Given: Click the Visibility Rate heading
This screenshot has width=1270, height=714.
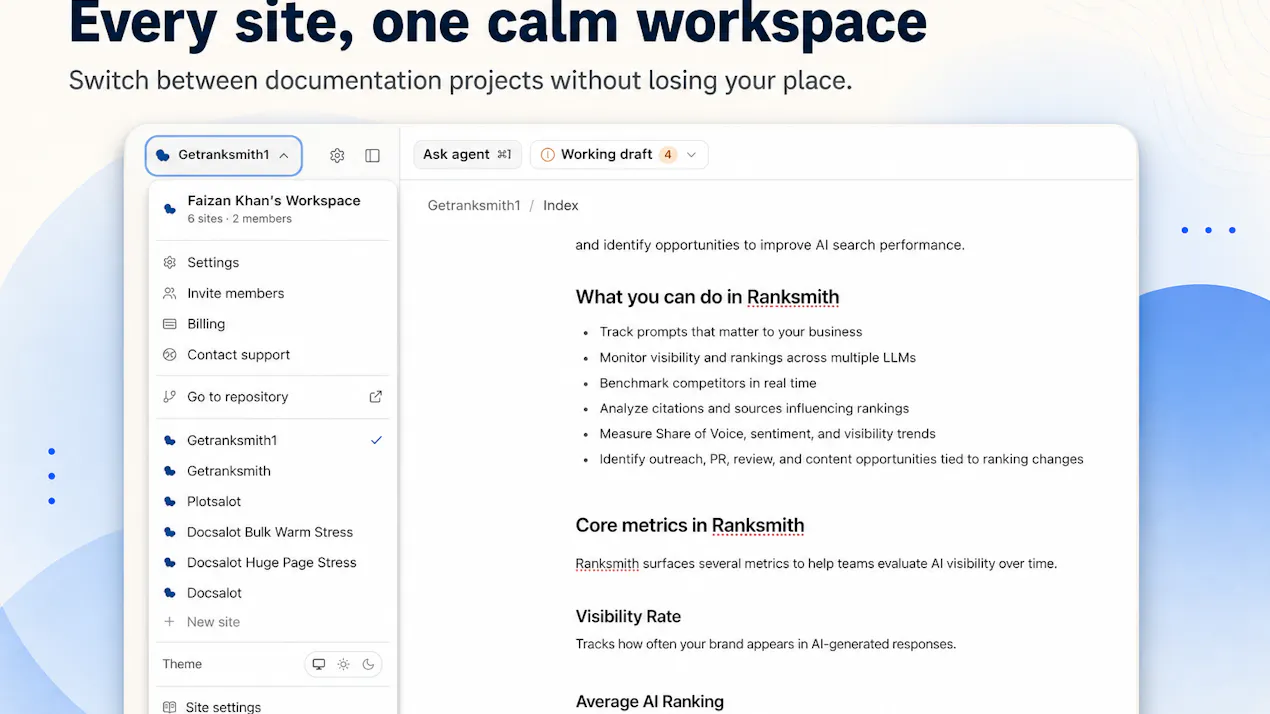Looking at the screenshot, I should point(628,617).
